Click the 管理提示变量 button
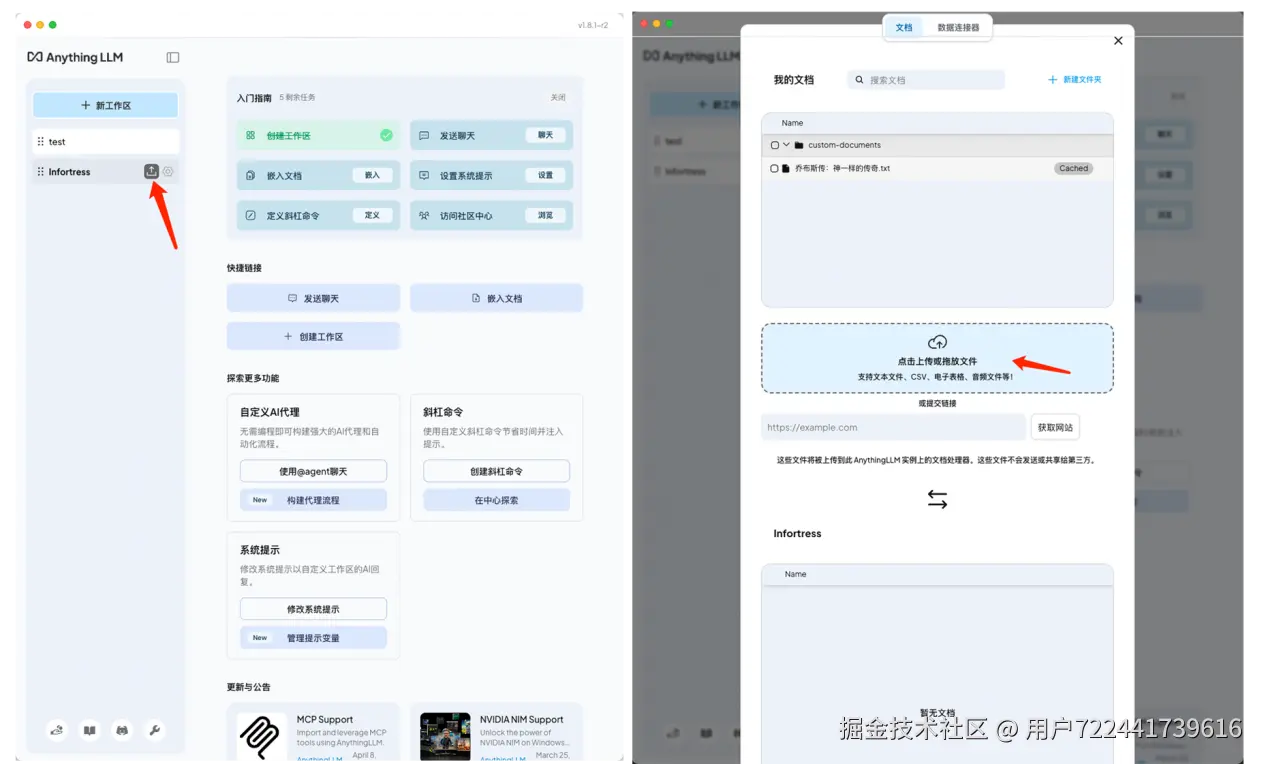1264x764 pixels. [313, 638]
